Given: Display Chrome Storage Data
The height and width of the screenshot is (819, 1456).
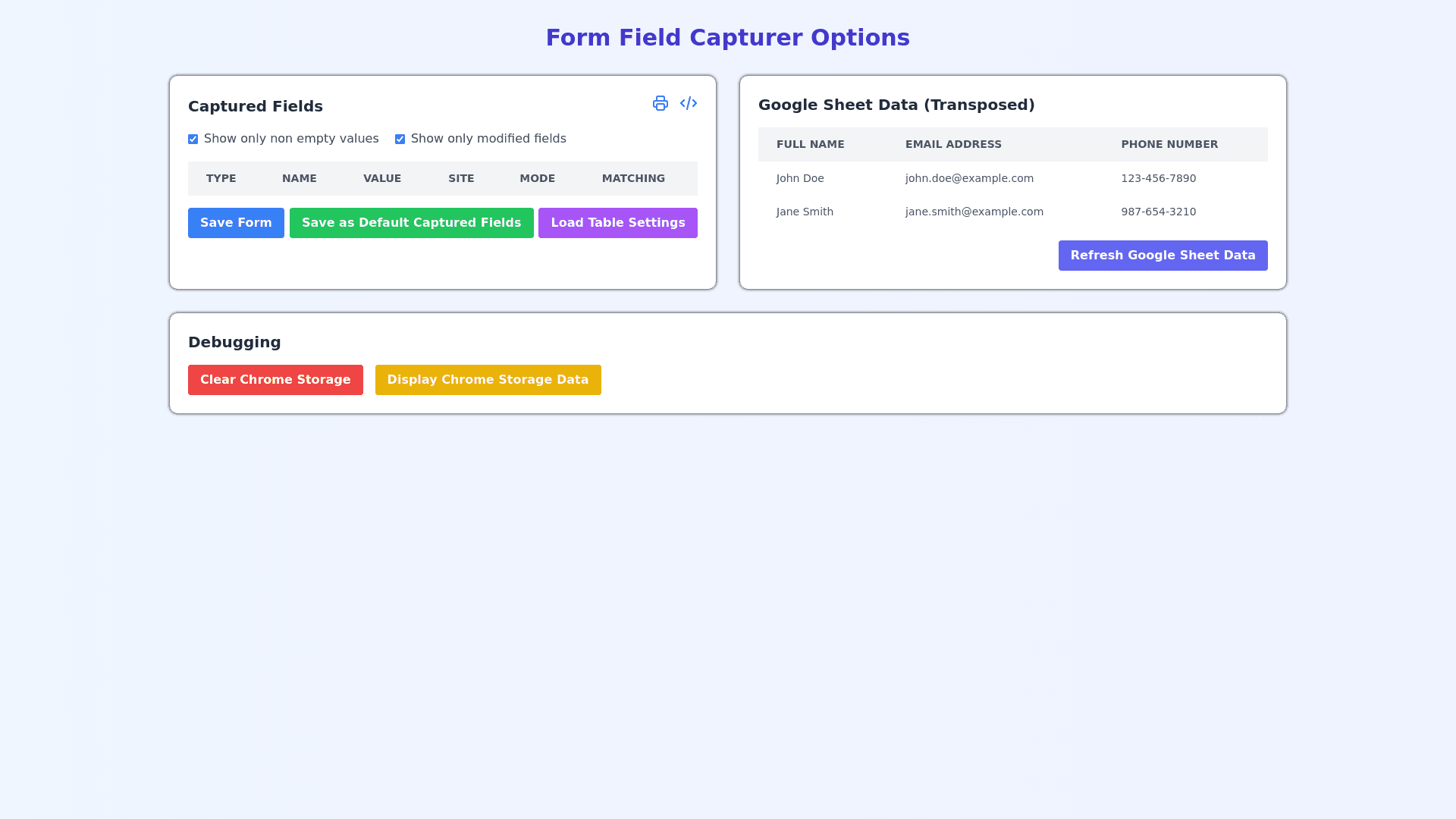Looking at the screenshot, I should point(488,380).
